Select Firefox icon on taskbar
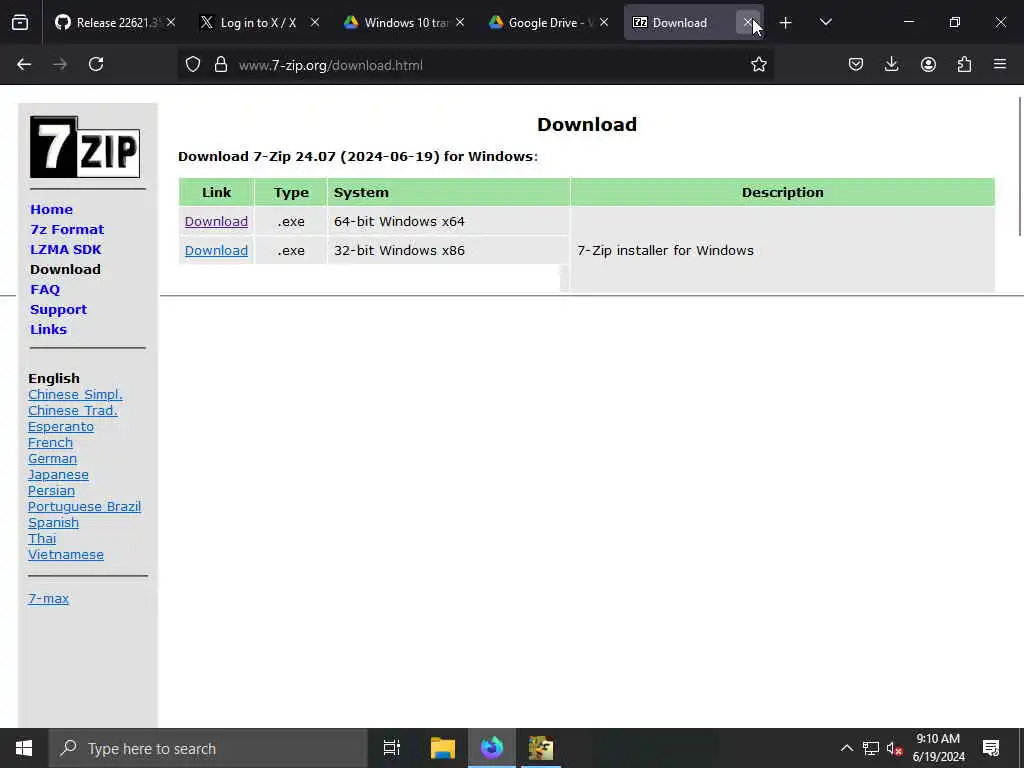Viewport: 1024px width, 768px height. pyautogui.click(x=492, y=748)
